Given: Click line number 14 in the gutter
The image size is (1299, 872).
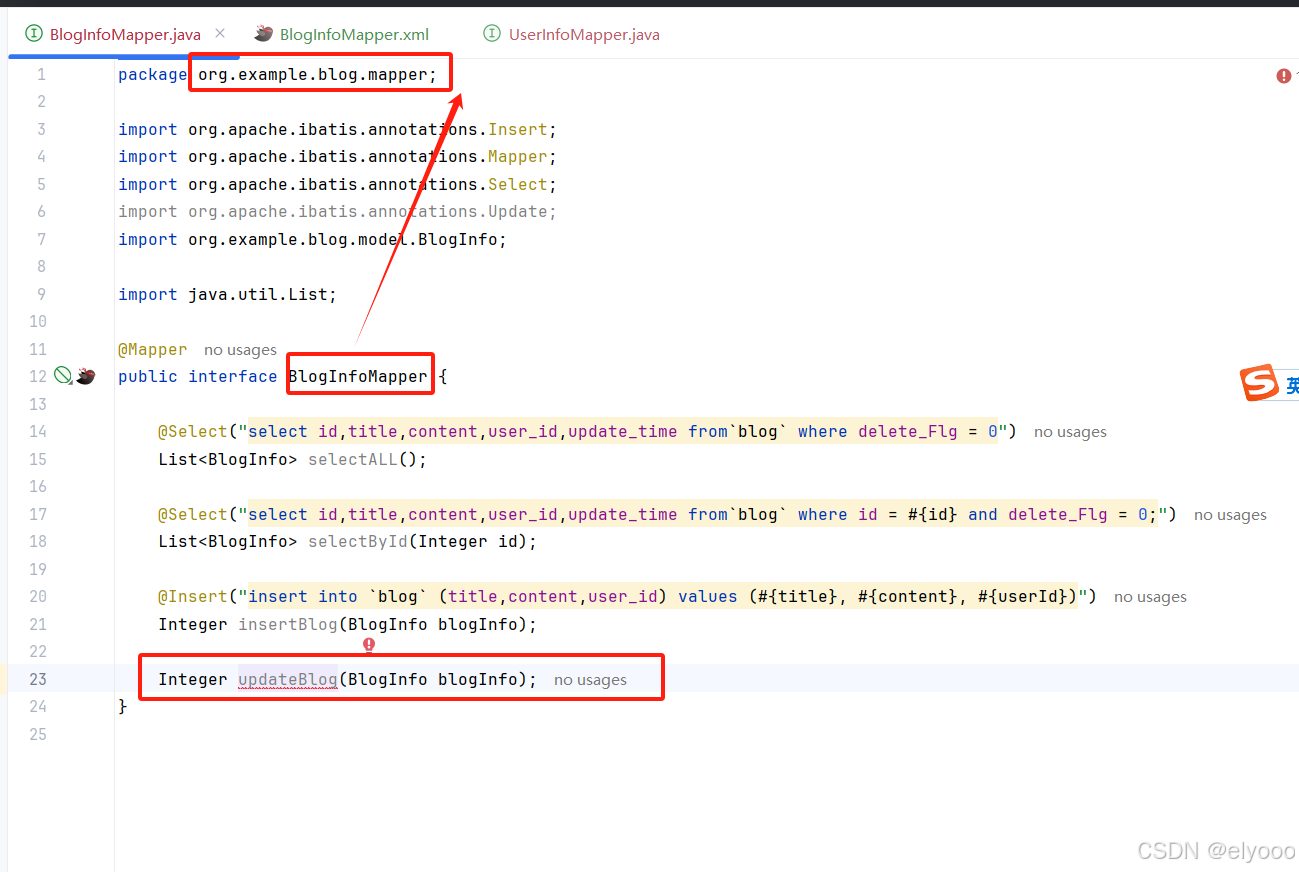Looking at the screenshot, I should coord(38,431).
